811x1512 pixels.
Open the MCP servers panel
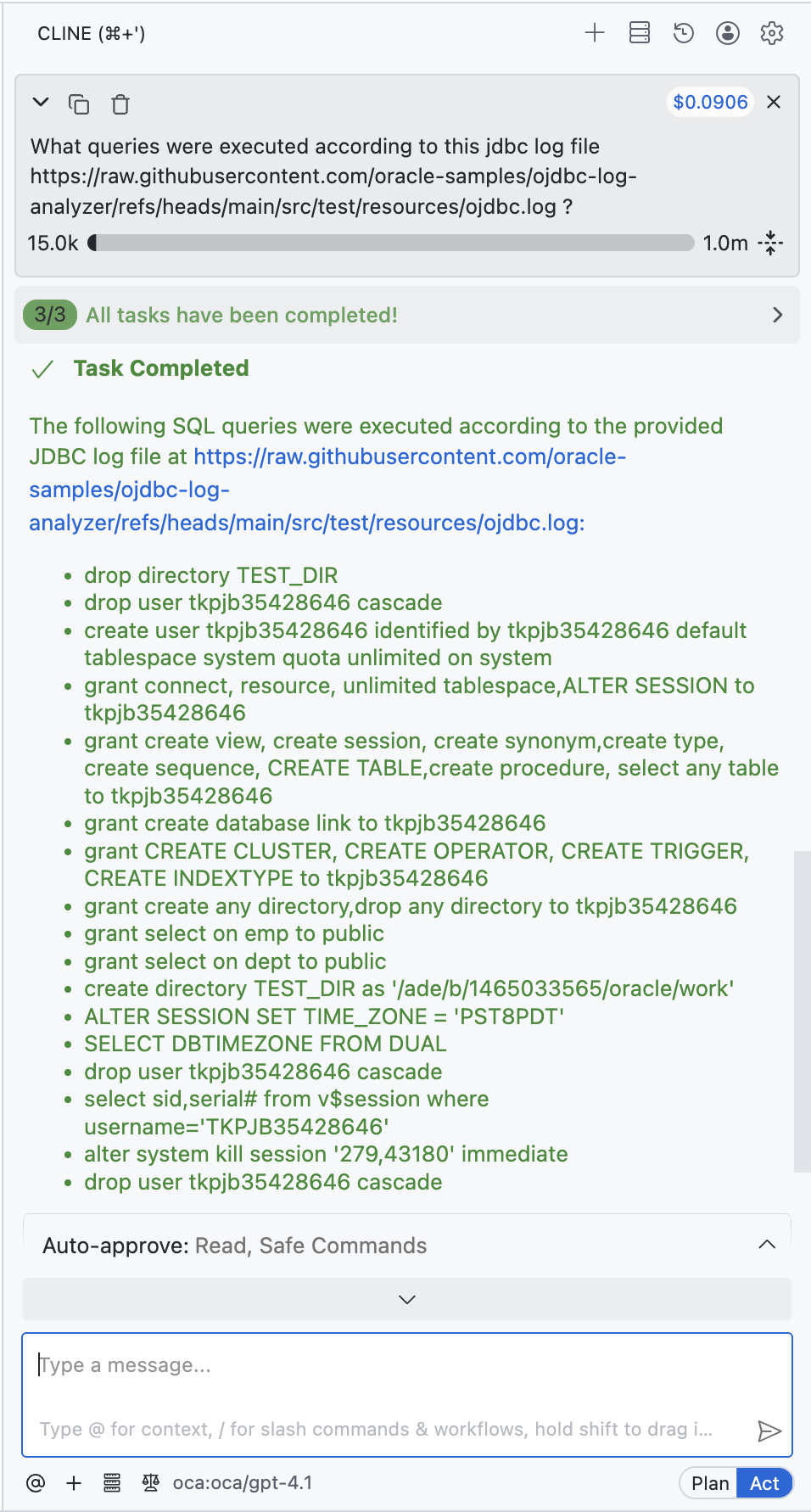pyautogui.click(x=639, y=33)
